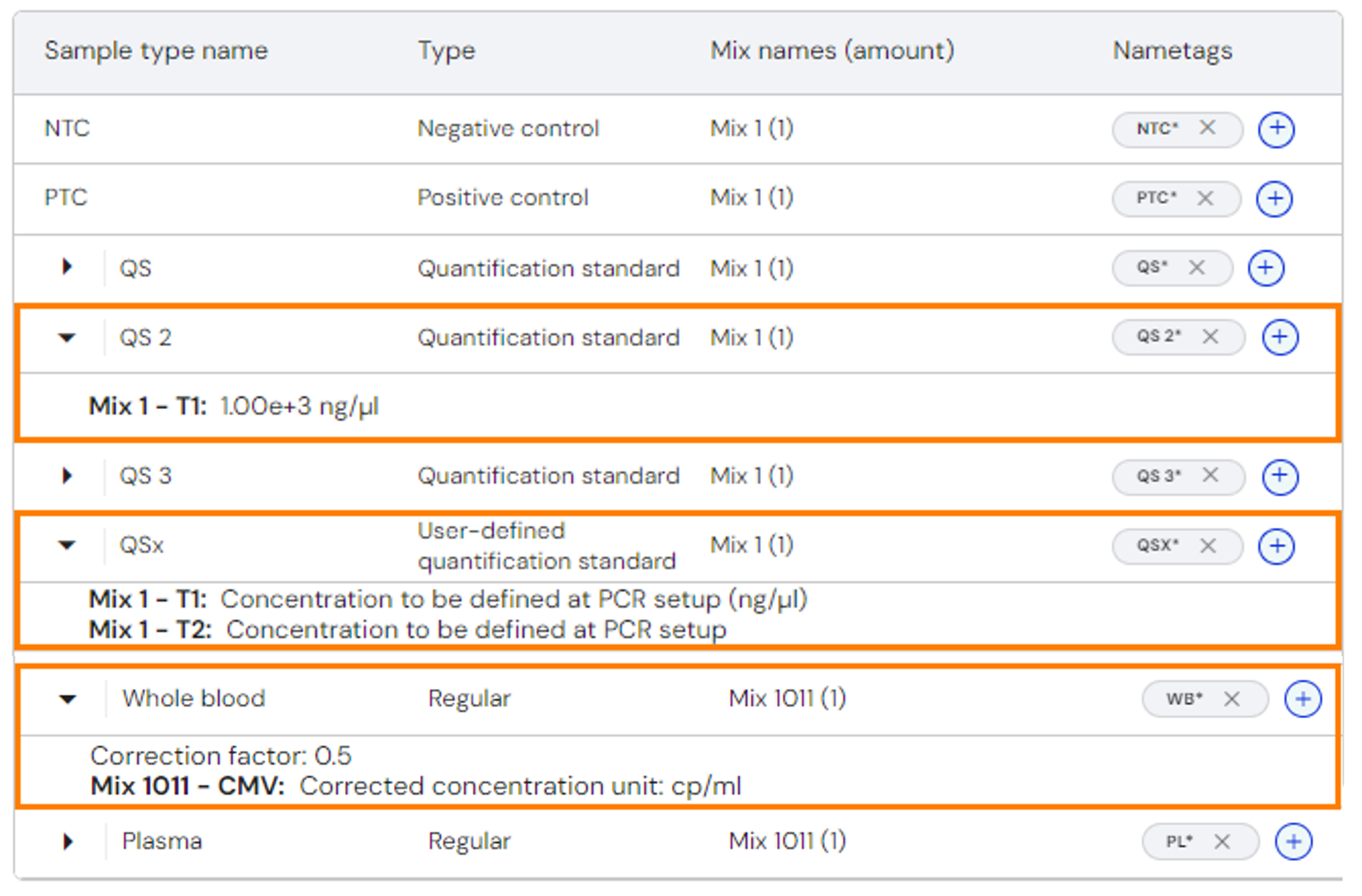Add a nametag to the Plasma row
1362x896 pixels.
[x=1293, y=842]
